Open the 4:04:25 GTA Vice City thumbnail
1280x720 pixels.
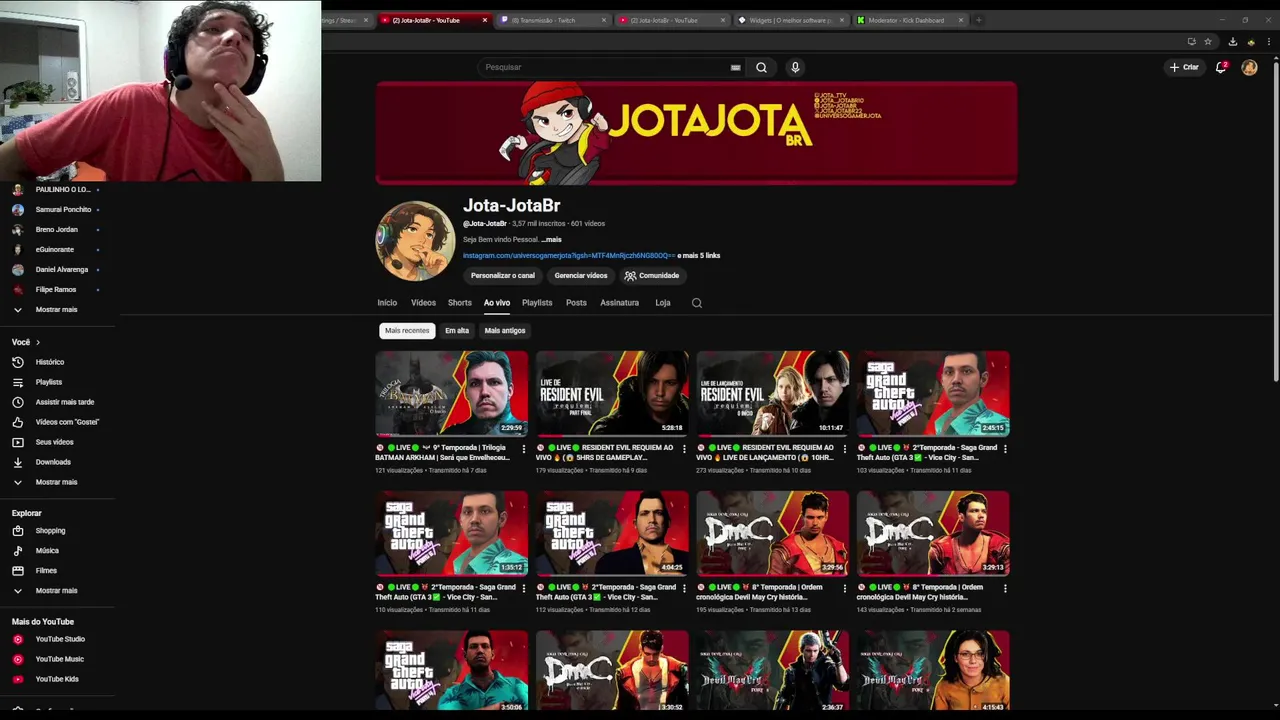tap(612, 533)
